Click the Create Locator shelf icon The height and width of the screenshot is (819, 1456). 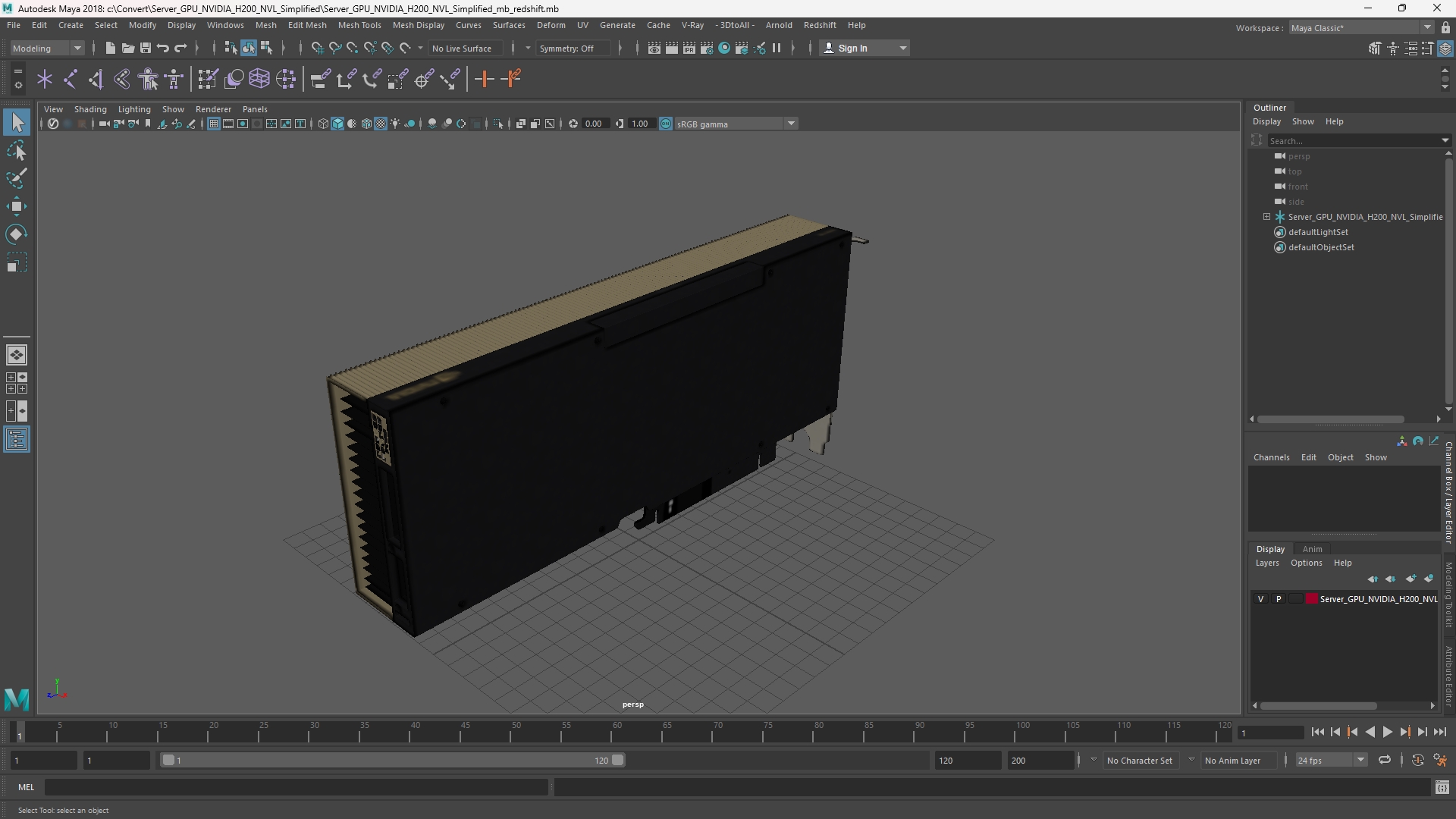[45, 79]
